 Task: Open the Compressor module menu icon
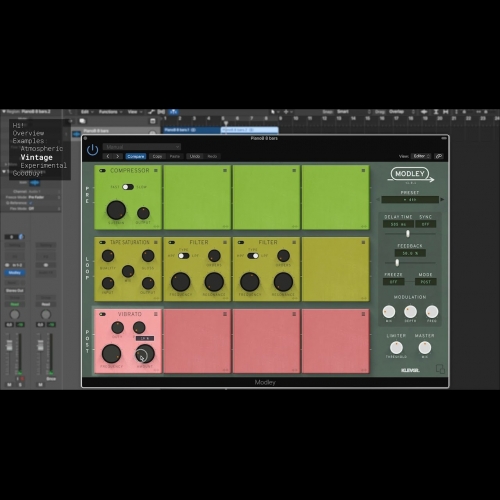[156, 170]
